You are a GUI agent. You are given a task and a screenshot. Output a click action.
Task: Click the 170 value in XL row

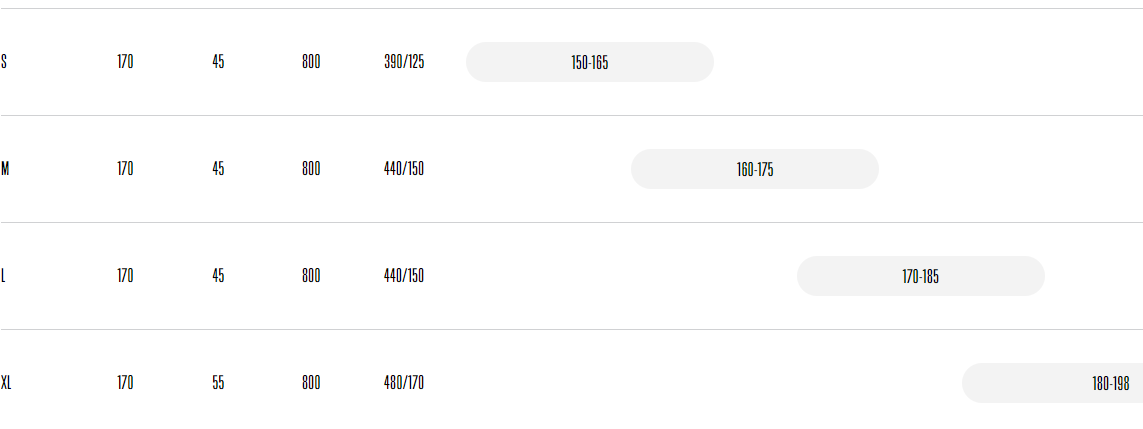(125, 383)
